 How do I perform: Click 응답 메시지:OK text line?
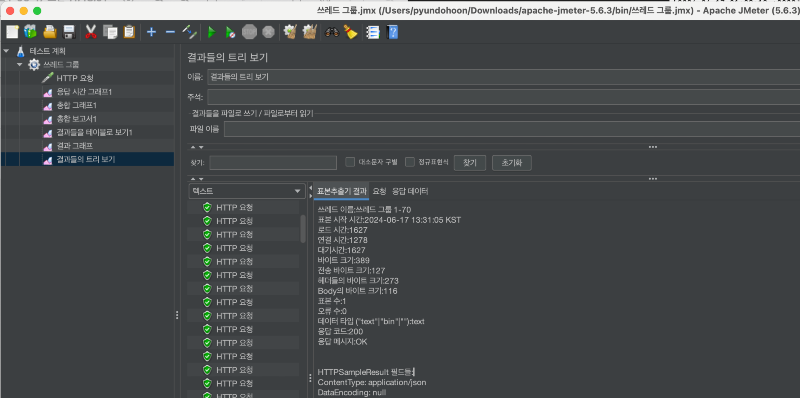pyautogui.click(x=342, y=342)
